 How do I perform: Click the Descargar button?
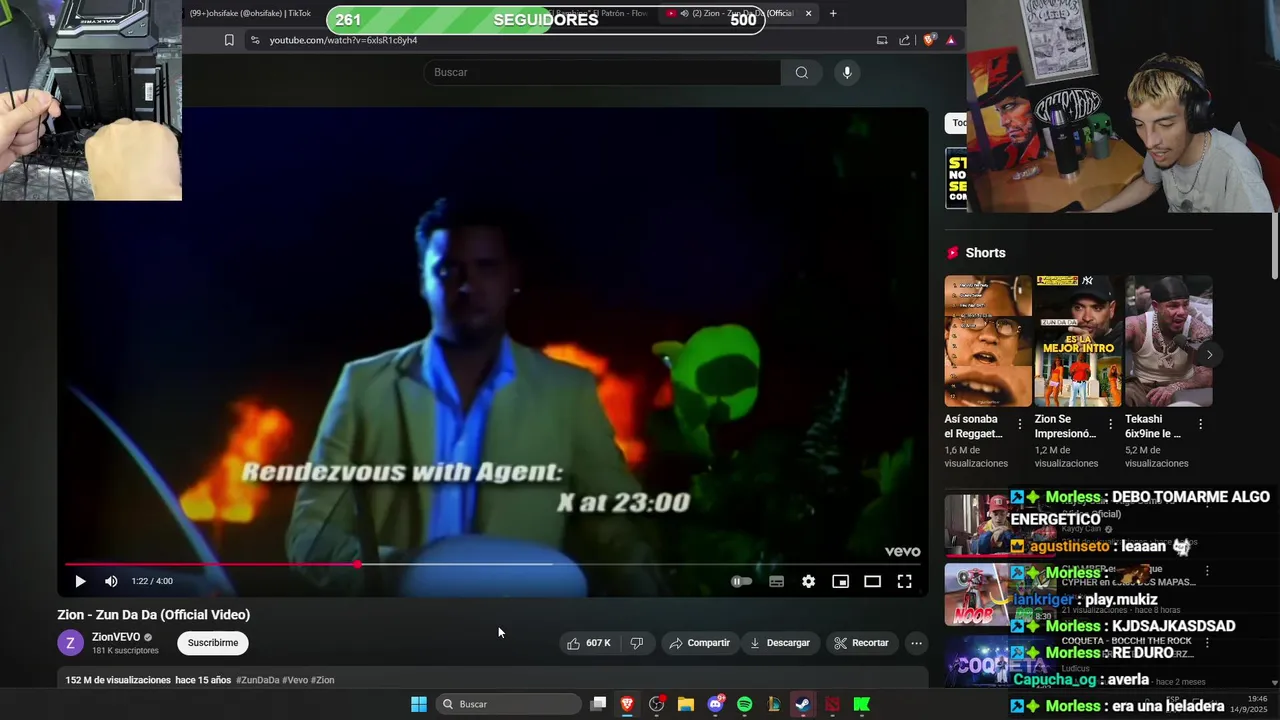(780, 643)
